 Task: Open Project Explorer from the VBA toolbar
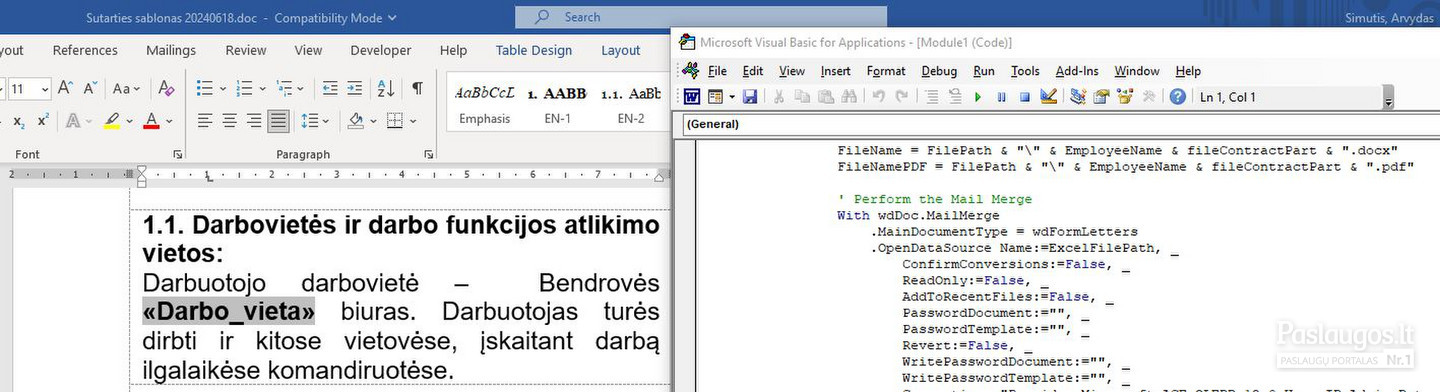click(1078, 97)
